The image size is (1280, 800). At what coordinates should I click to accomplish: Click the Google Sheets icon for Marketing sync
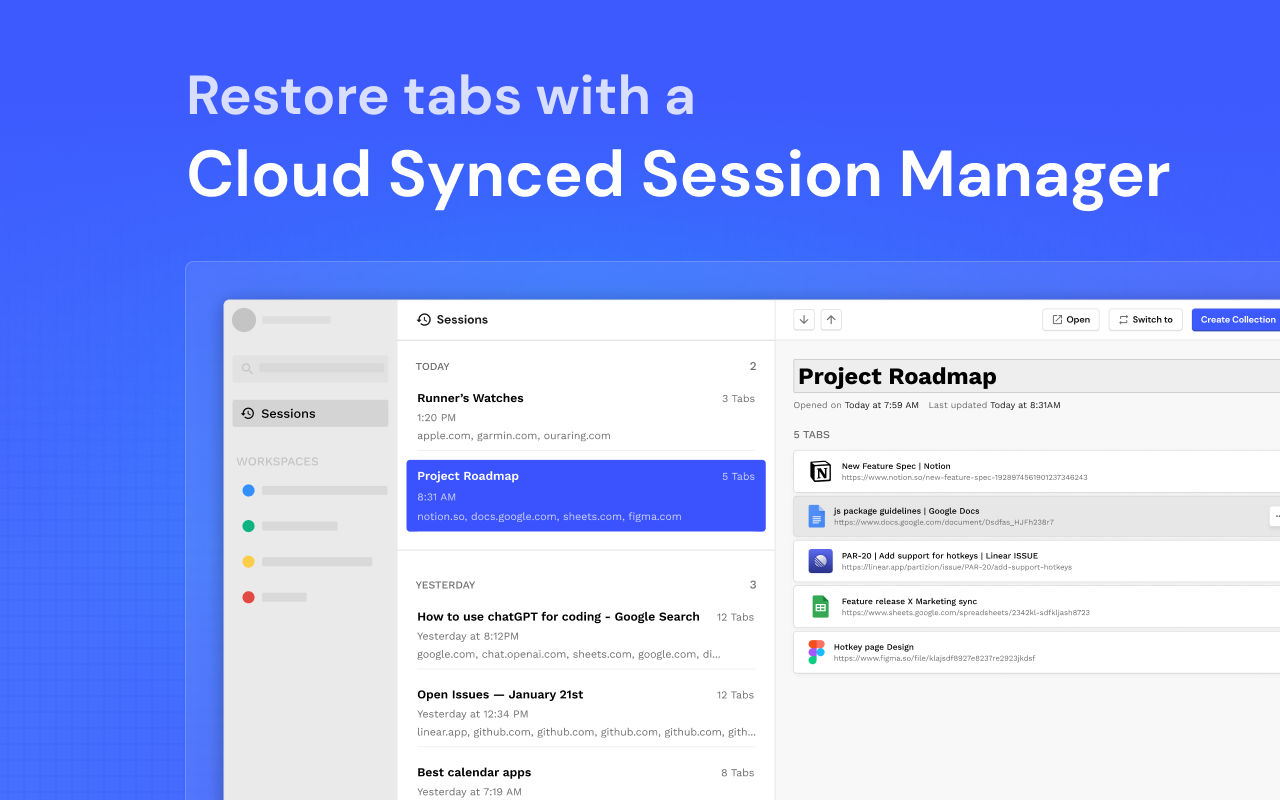820,606
